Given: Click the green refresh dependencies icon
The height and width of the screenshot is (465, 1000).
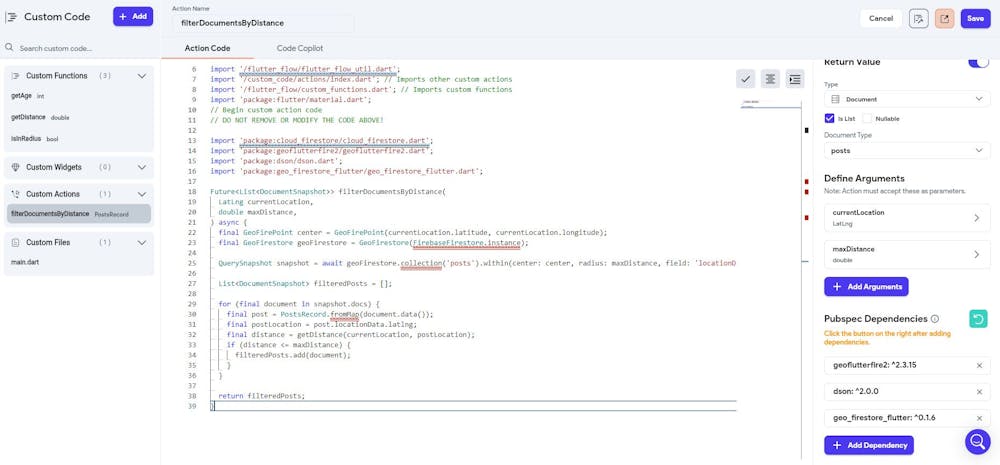Looking at the screenshot, I should point(978,319).
